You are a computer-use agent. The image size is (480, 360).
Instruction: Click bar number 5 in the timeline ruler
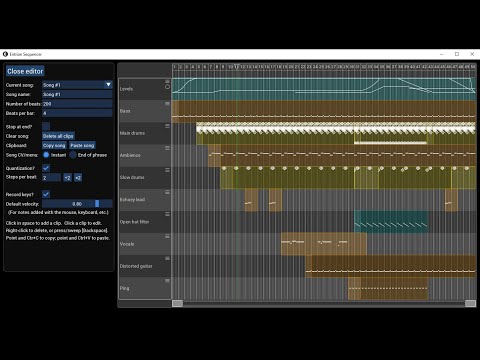pos(199,67)
